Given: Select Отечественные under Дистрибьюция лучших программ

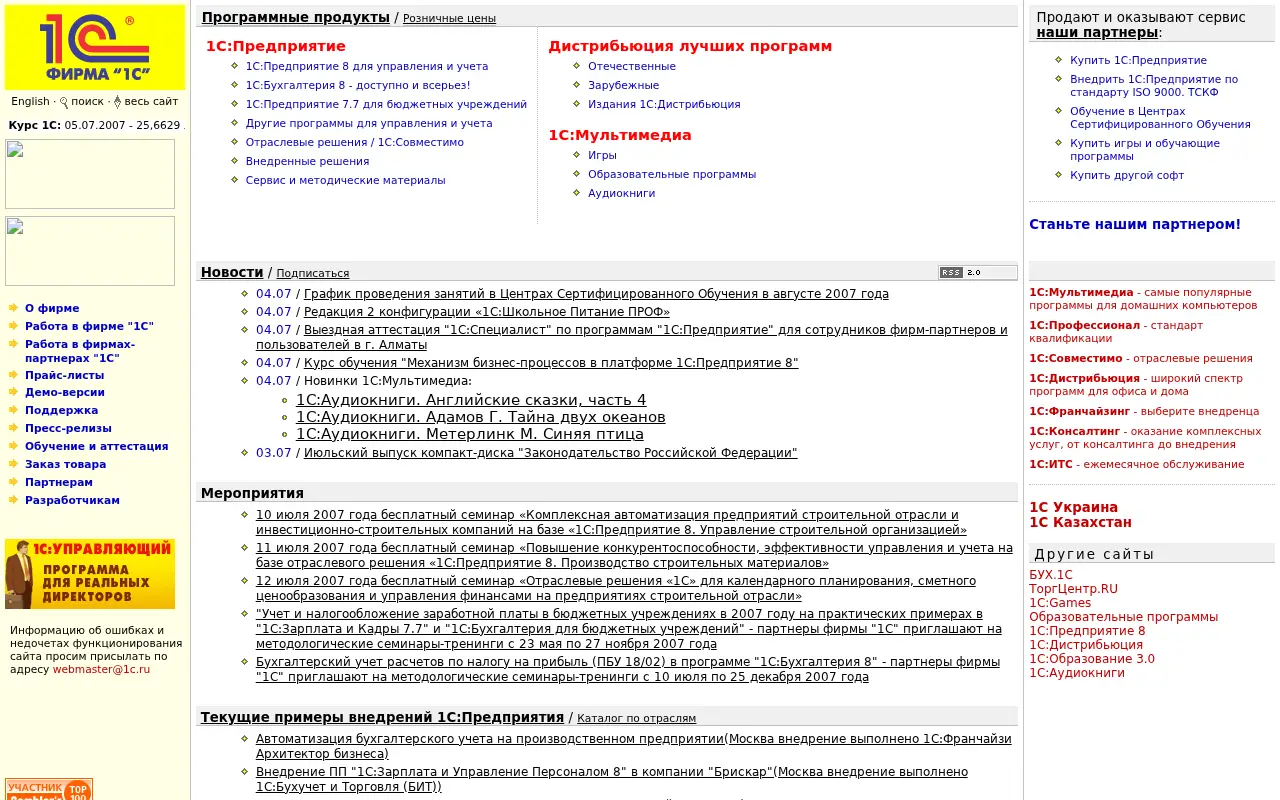Looking at the screenshot, I should 632,66.
